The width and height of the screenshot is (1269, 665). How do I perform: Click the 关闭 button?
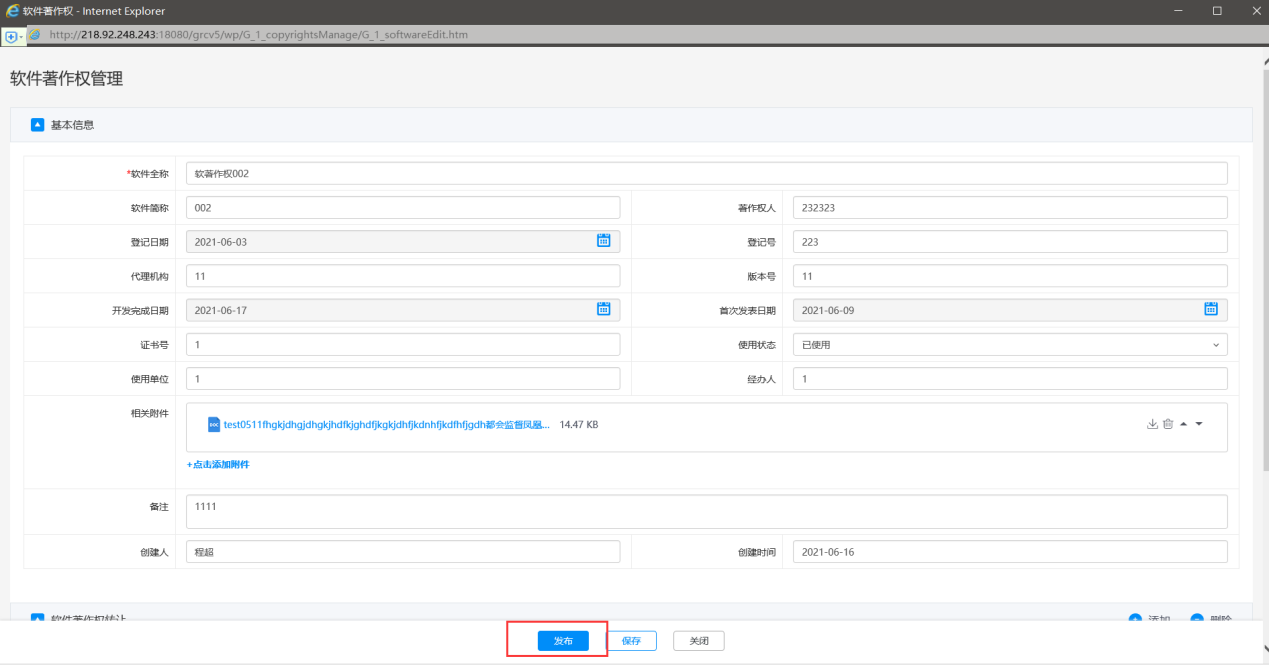698,641
